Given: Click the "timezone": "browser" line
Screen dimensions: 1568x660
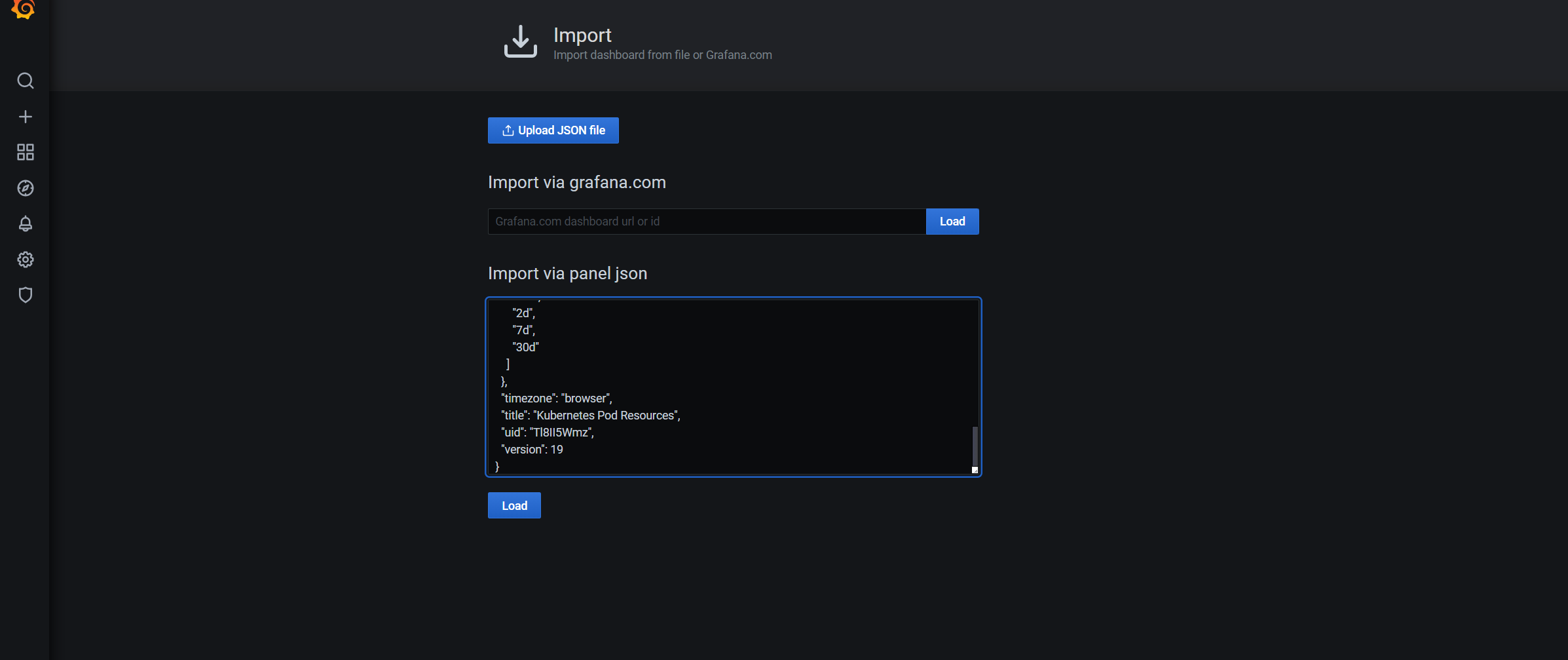Looking at the screenshot, I should (556, 398).
